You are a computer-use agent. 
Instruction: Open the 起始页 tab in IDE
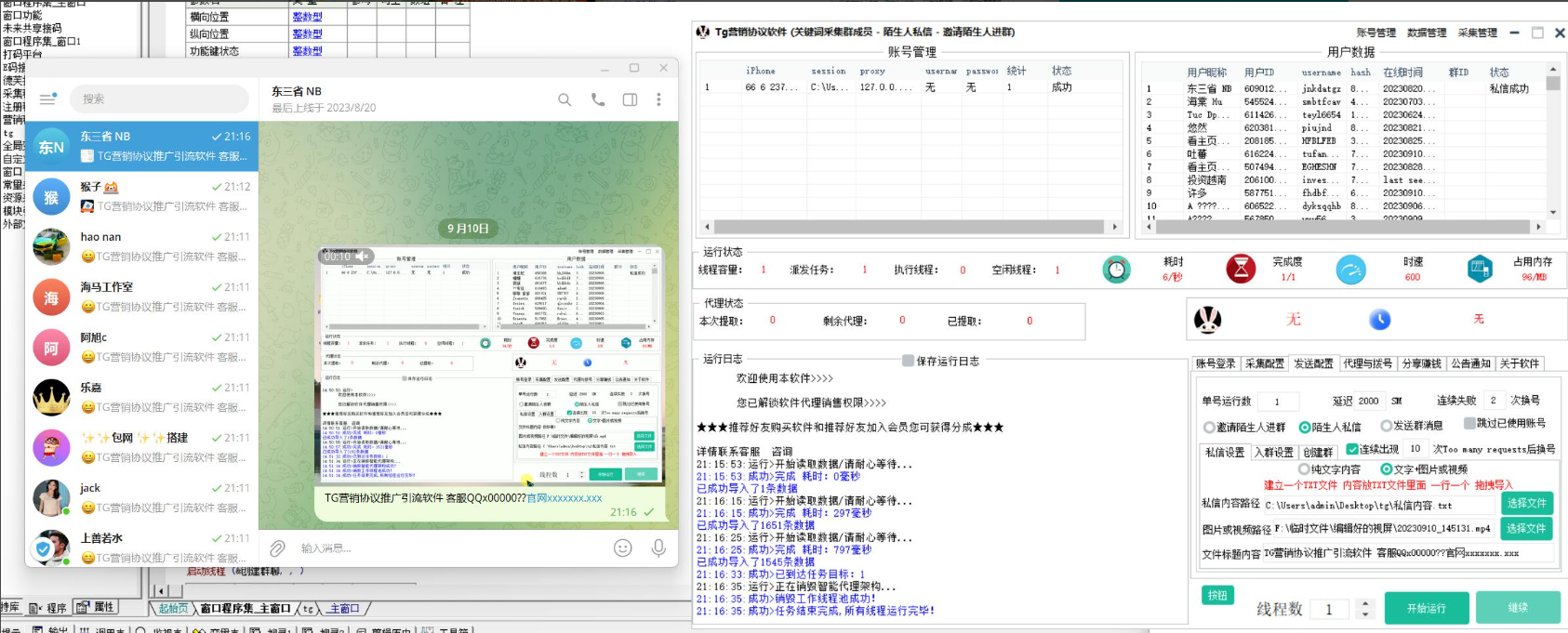coord(173,608)
